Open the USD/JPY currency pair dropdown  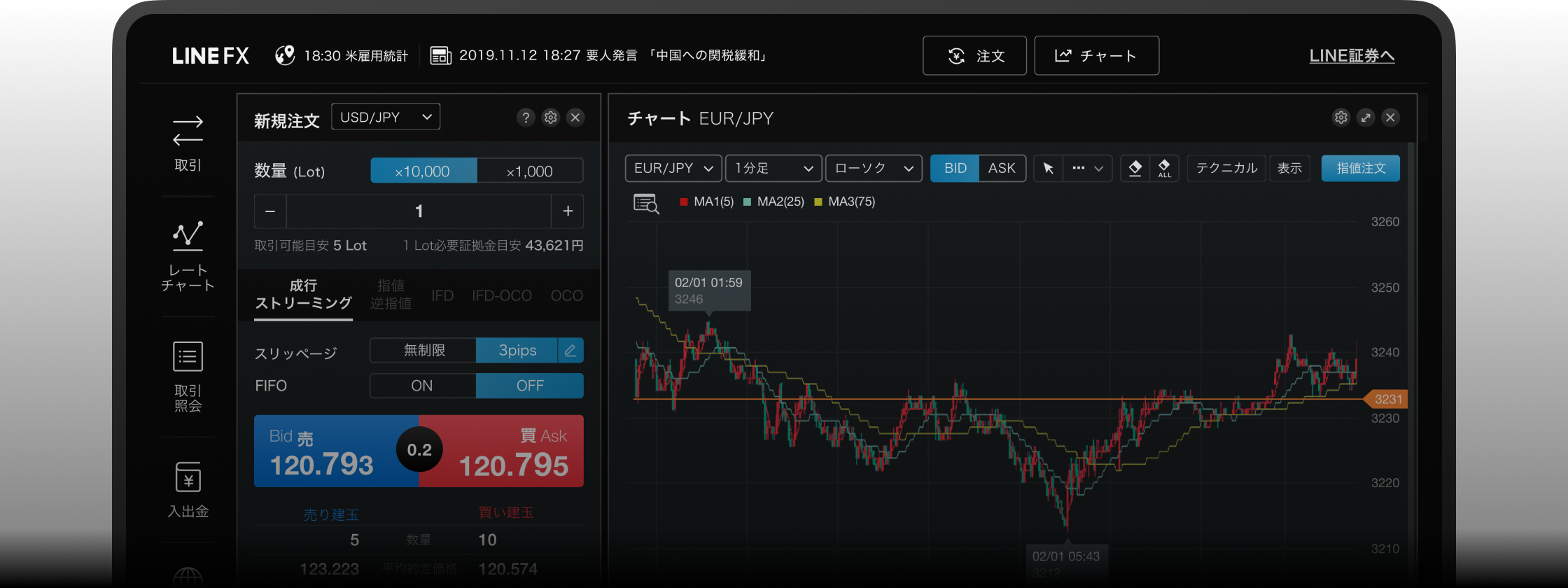386,117
